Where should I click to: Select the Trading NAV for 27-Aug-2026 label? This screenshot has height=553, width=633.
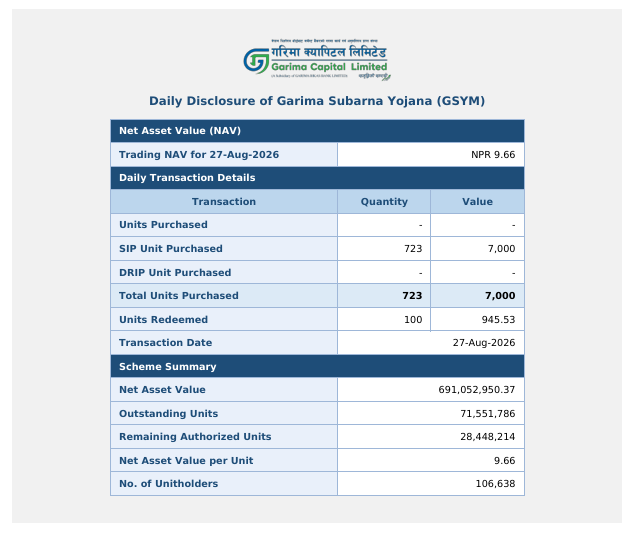[x=199, y=155]
